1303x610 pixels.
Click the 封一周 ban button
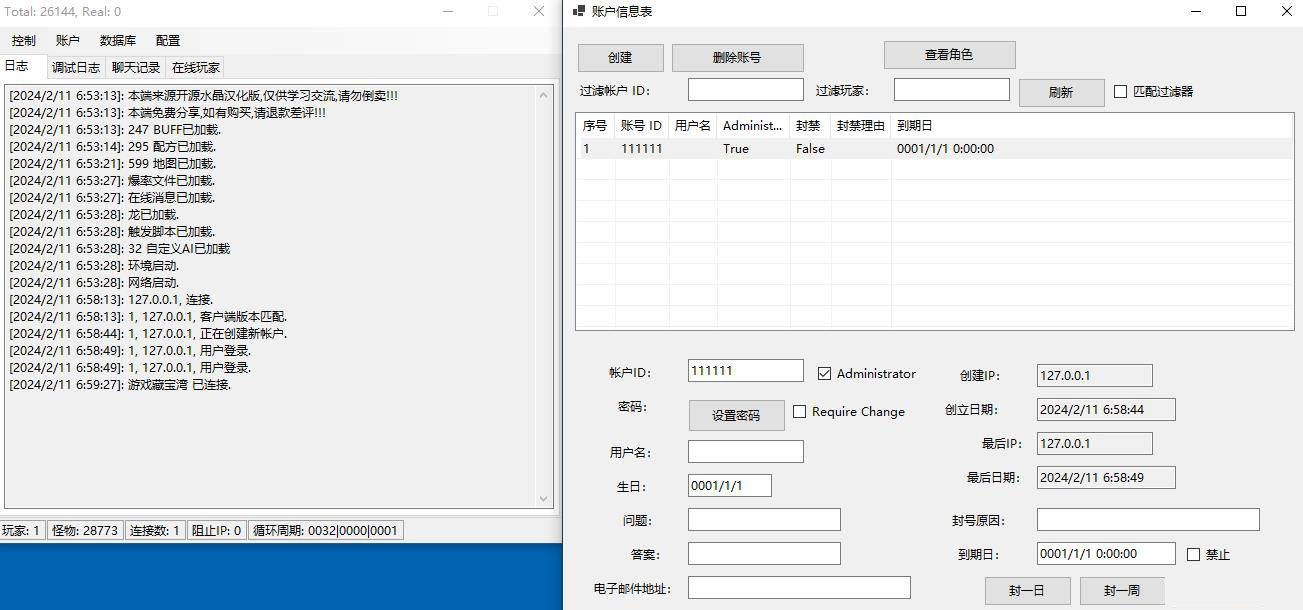[x=1122, y=590]
